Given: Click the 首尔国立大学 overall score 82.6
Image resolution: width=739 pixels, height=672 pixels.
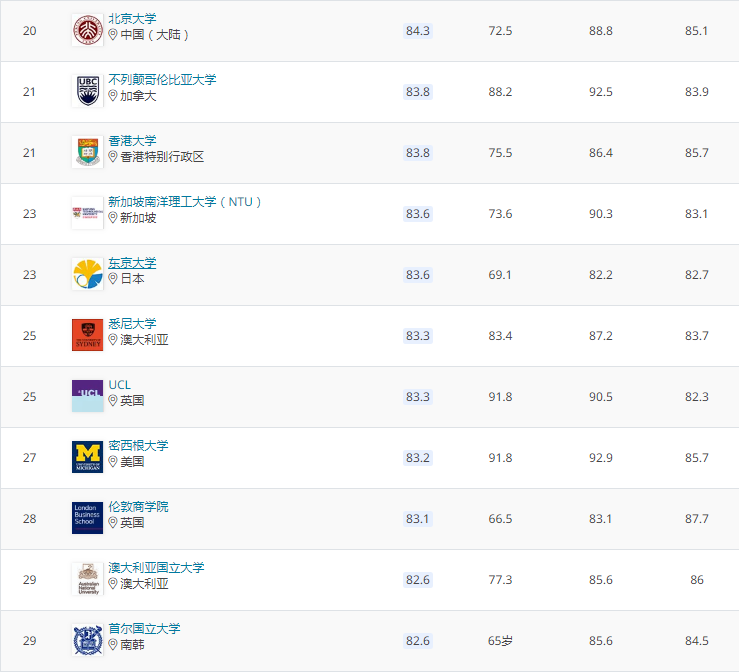Looking at the screenshot, I should [418, 640].
